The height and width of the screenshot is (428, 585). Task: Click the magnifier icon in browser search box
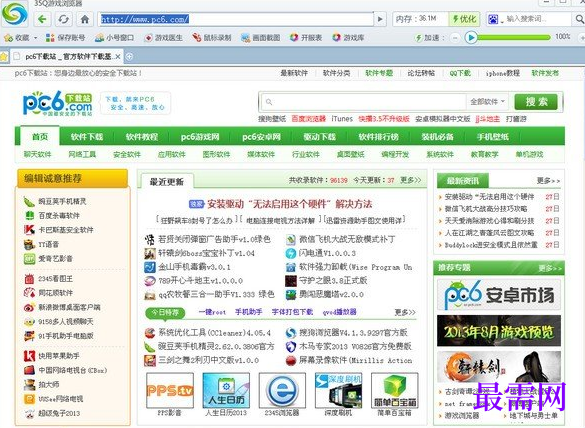click(x=579, y=19)
